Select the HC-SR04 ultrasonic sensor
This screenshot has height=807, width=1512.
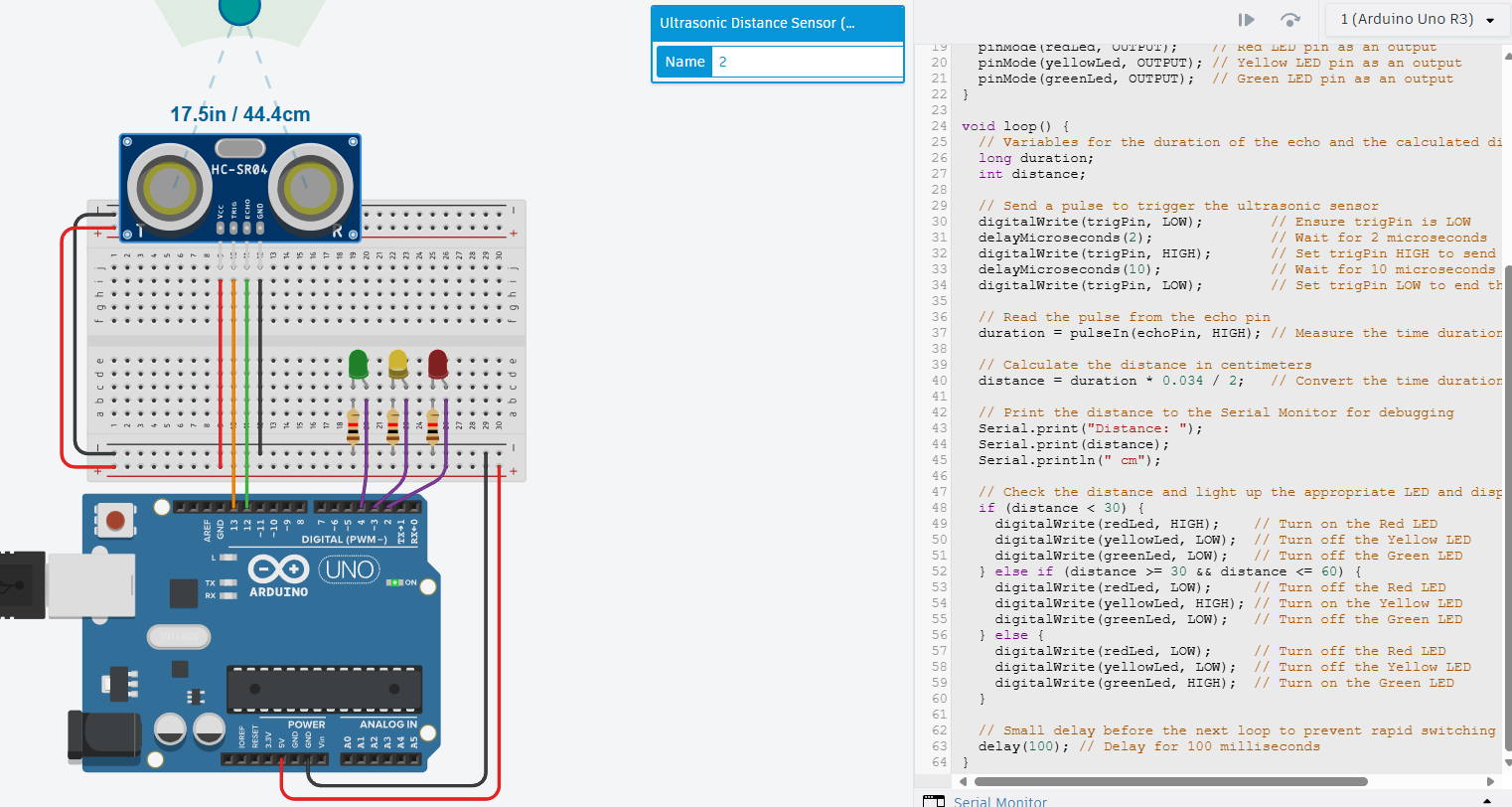click(x=240, y=188)
